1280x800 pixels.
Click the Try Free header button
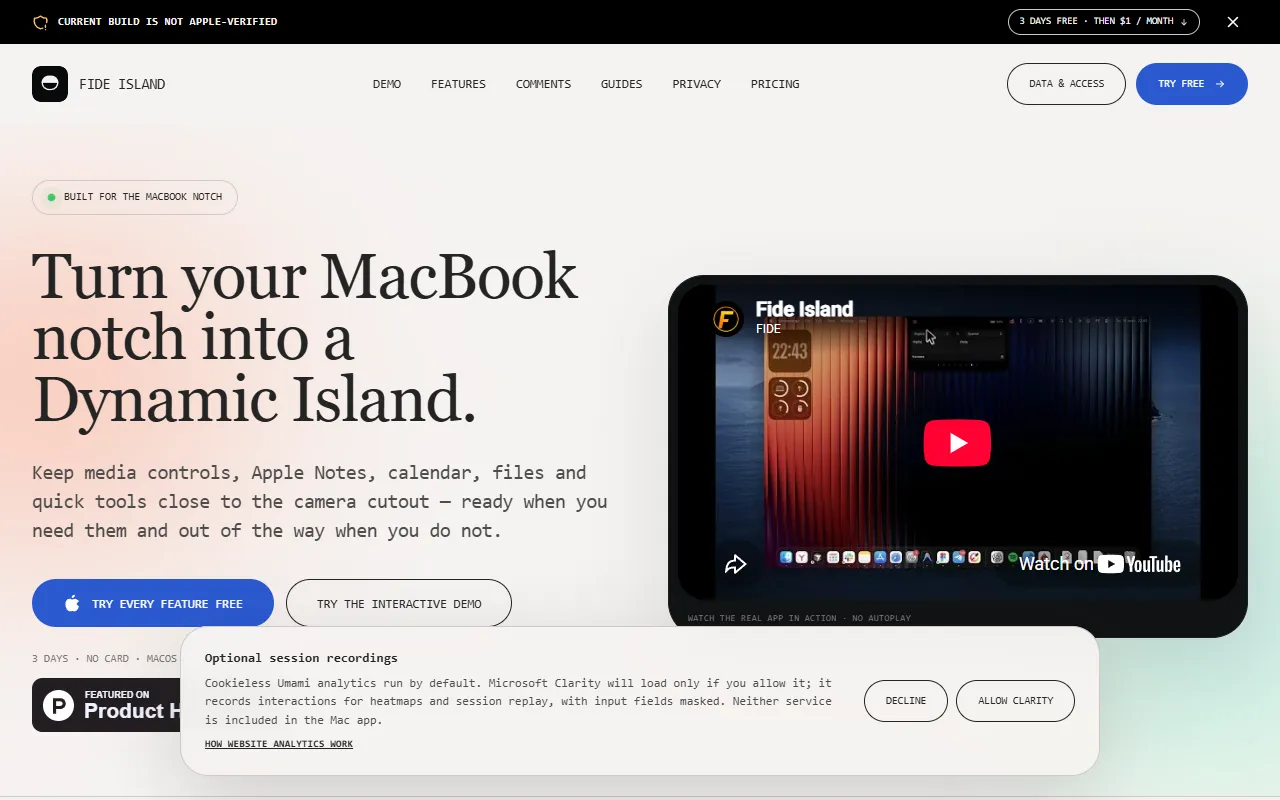pos(1192,84)
